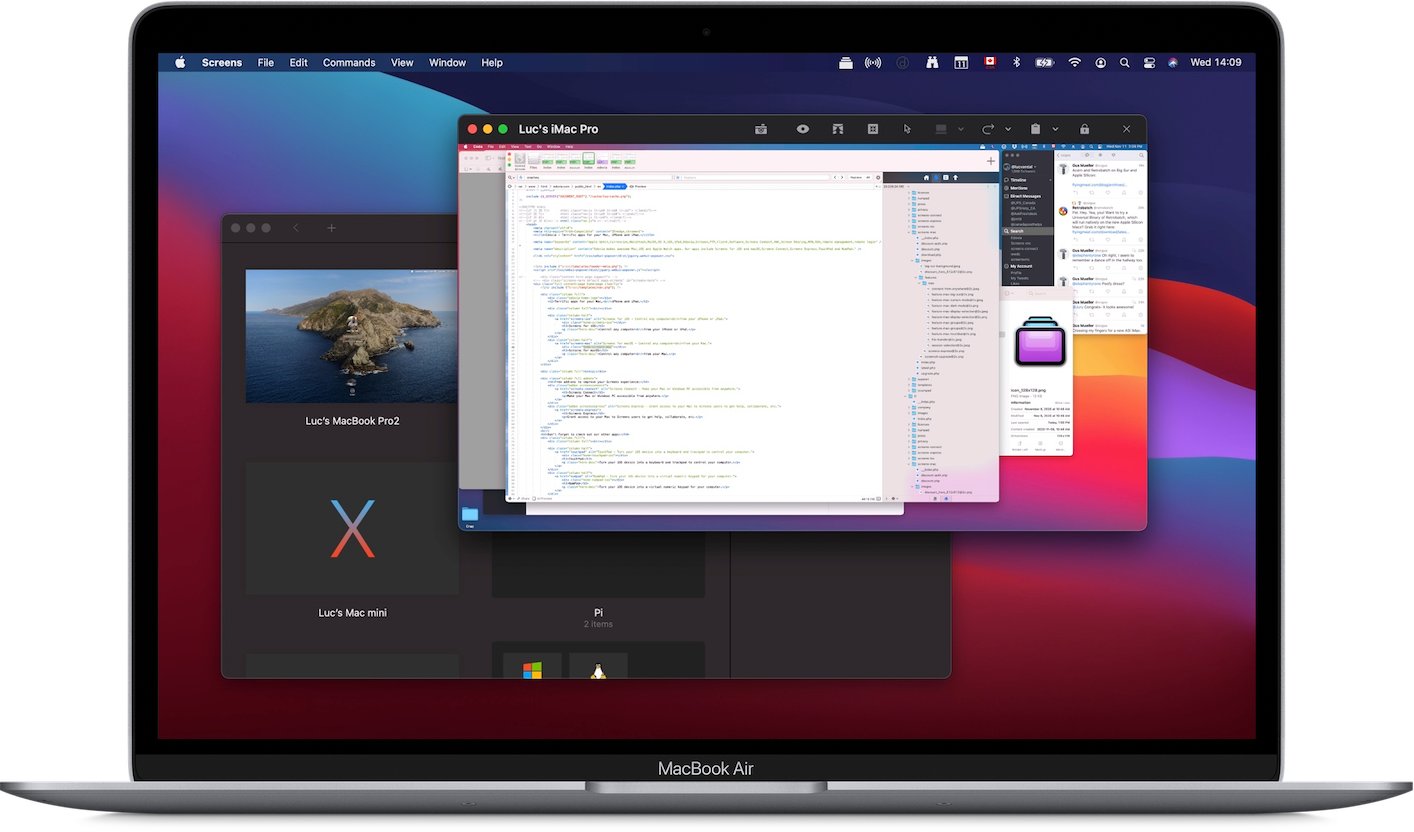Open the File menu
The width and height of the screenshot is (1414, 832).
[265, 62]
